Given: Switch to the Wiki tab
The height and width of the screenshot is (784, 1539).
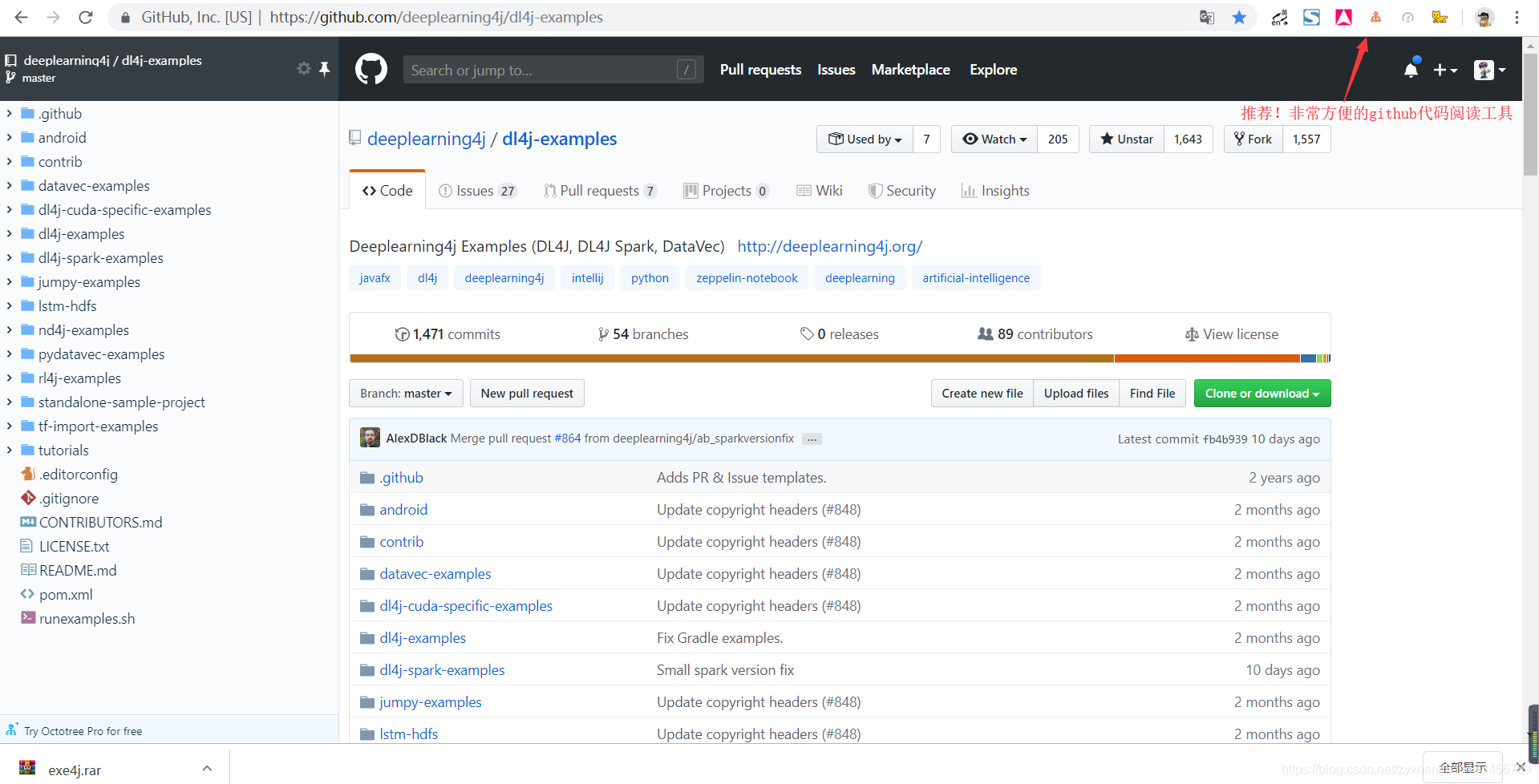Looking at the screenshot, I should 819,191.
